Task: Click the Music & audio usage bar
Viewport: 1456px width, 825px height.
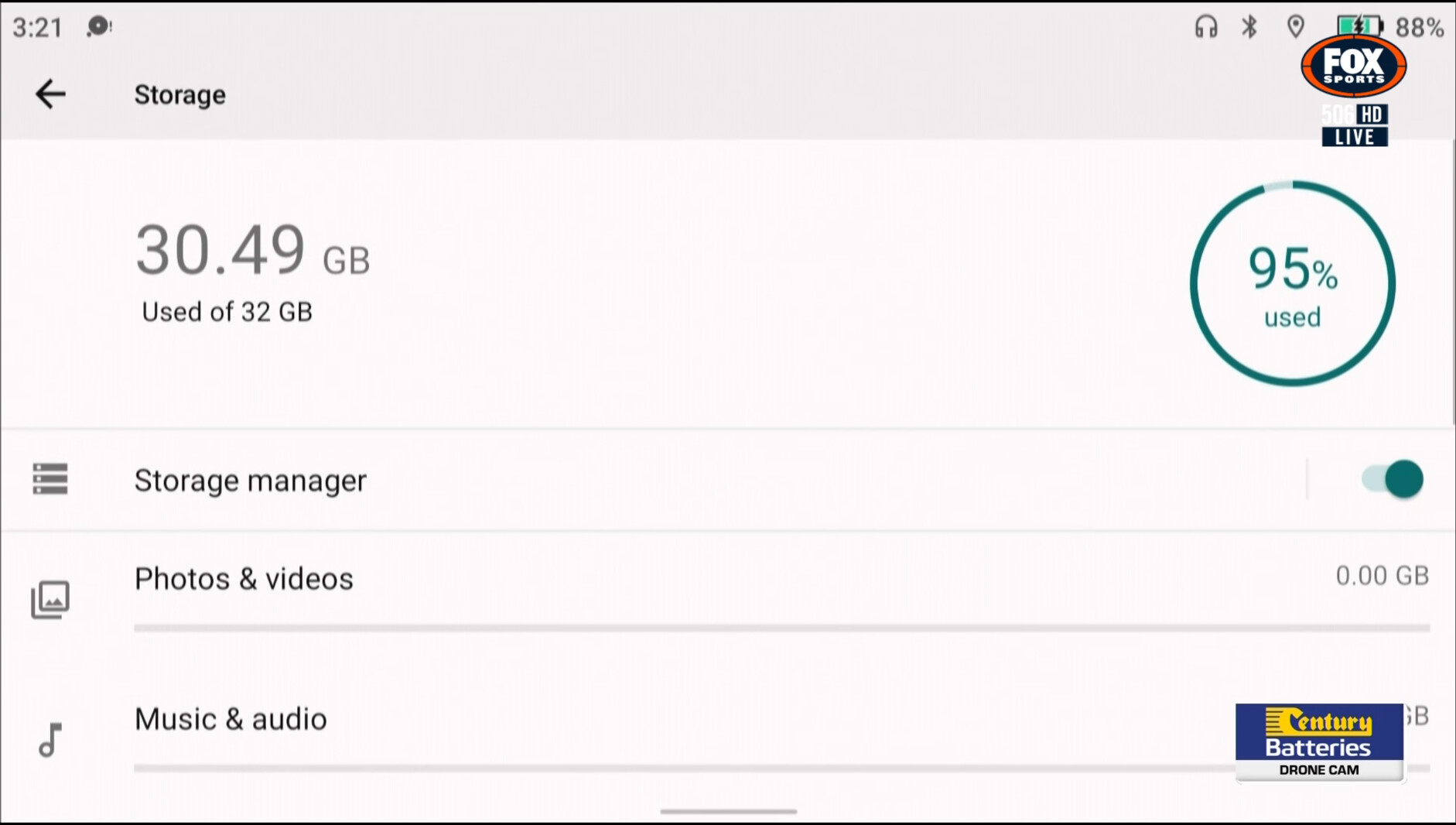Action: [x=681, y=768]
